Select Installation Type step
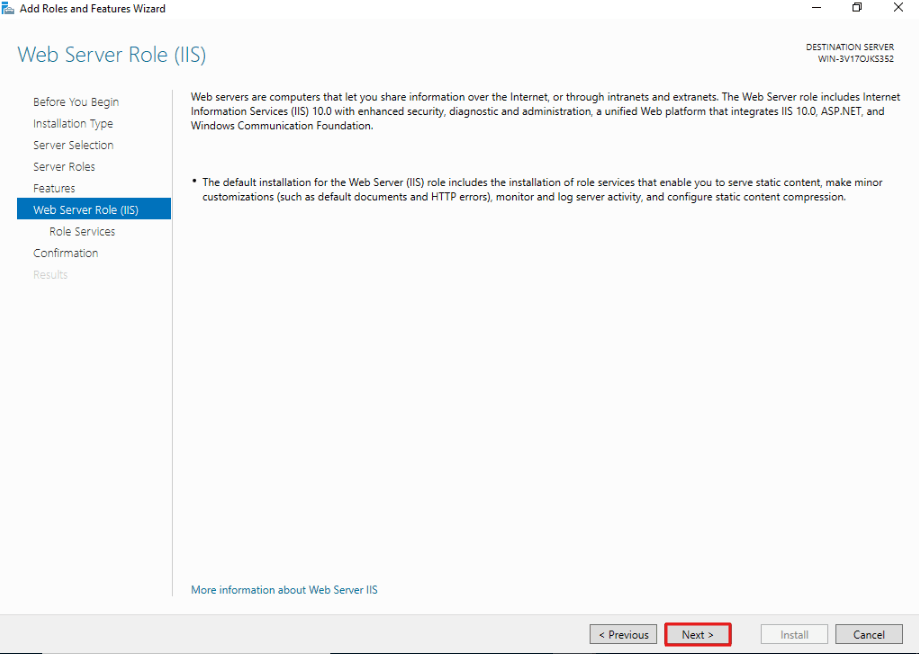Image resolution: width=919 pixels, height=654 pixels. pos(73,124)
